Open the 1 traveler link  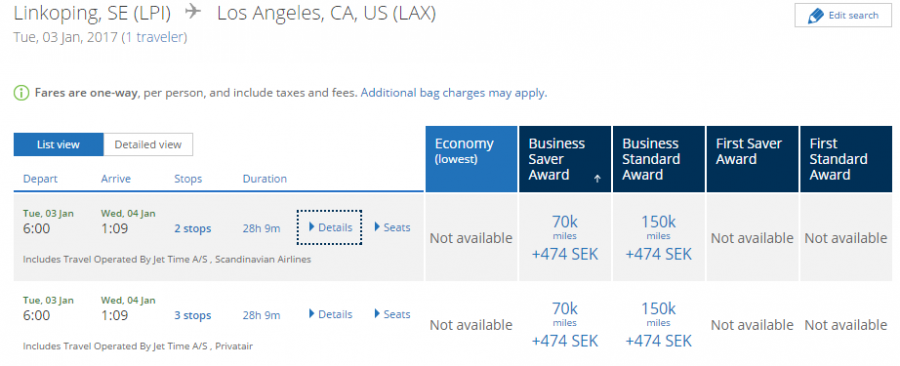[x=154, y=38]
